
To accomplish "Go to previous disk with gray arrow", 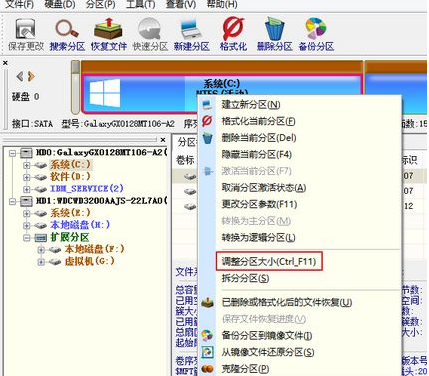I will coord(20,77).
